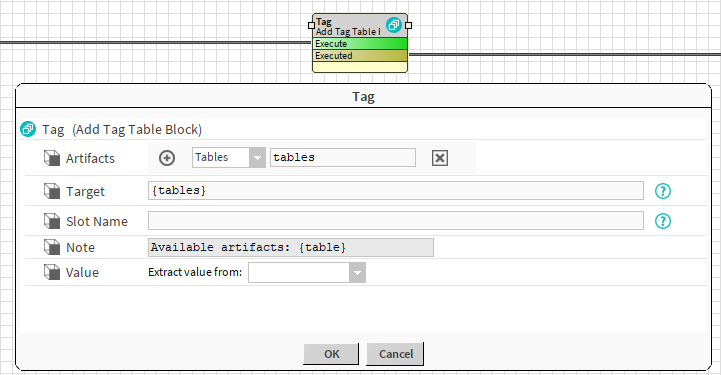
Task: Click the empty Slot Name field
Action: (395, 221)
